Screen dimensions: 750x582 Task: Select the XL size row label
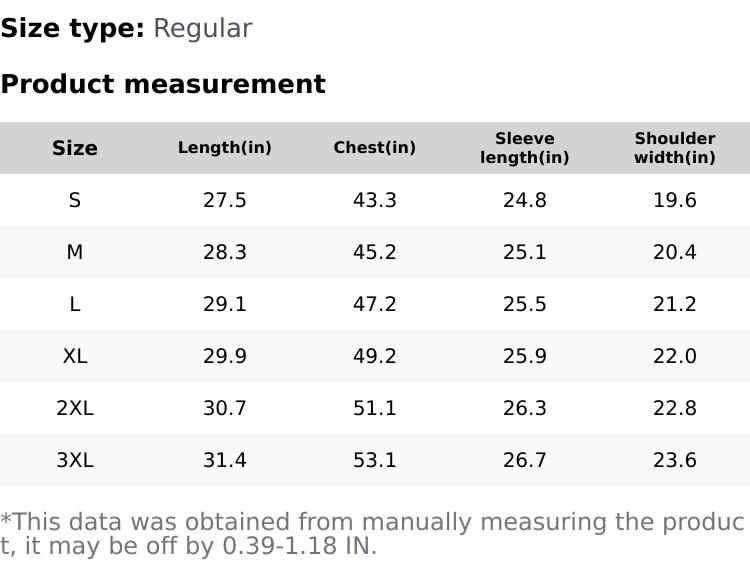click(x=75, y=356)
